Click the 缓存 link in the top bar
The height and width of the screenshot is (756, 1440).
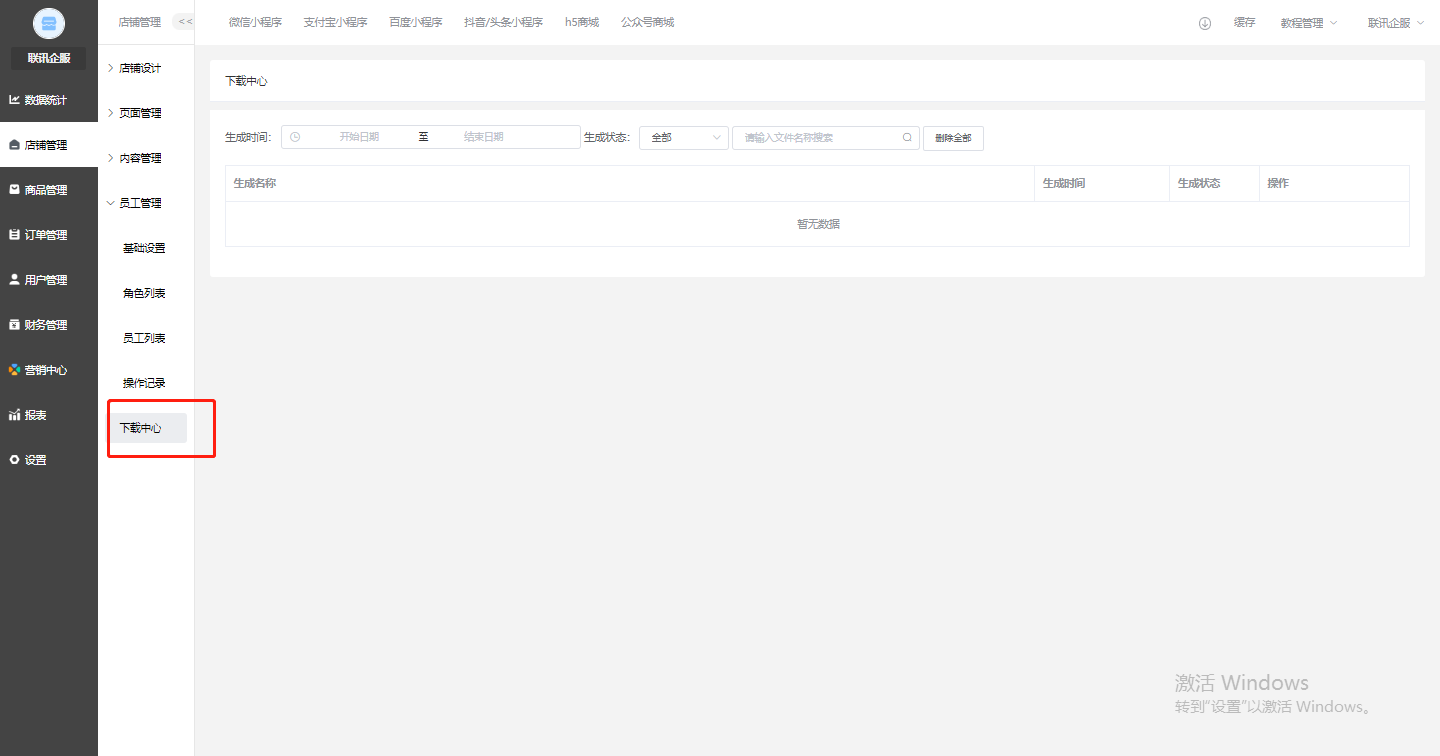(1244, 22)
